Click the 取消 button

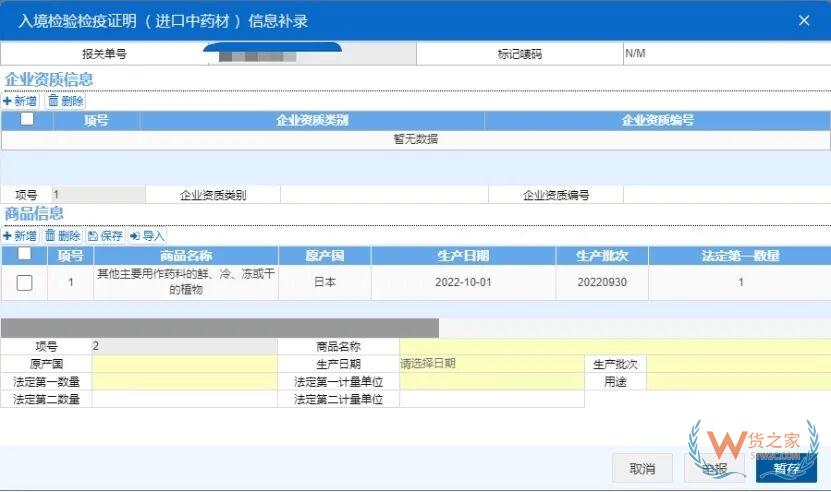point(642,468)
